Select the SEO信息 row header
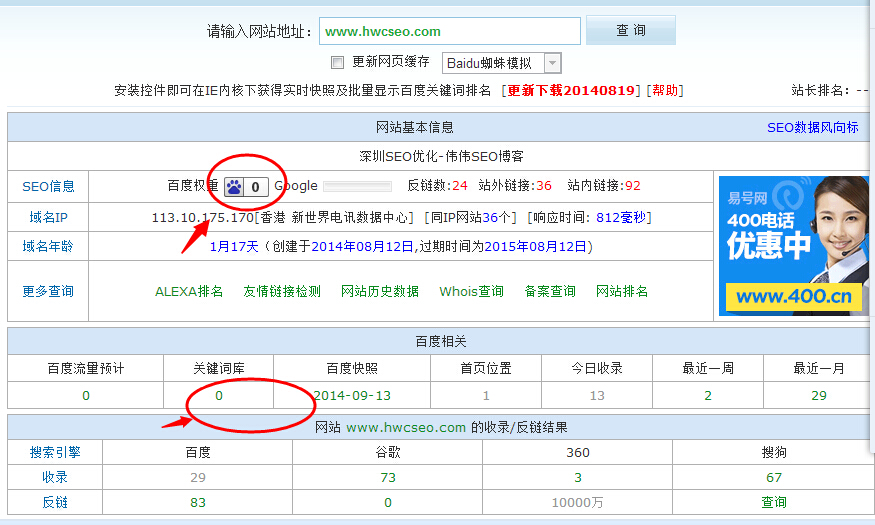Screen dimensions: 875x525 pos(48,186)
